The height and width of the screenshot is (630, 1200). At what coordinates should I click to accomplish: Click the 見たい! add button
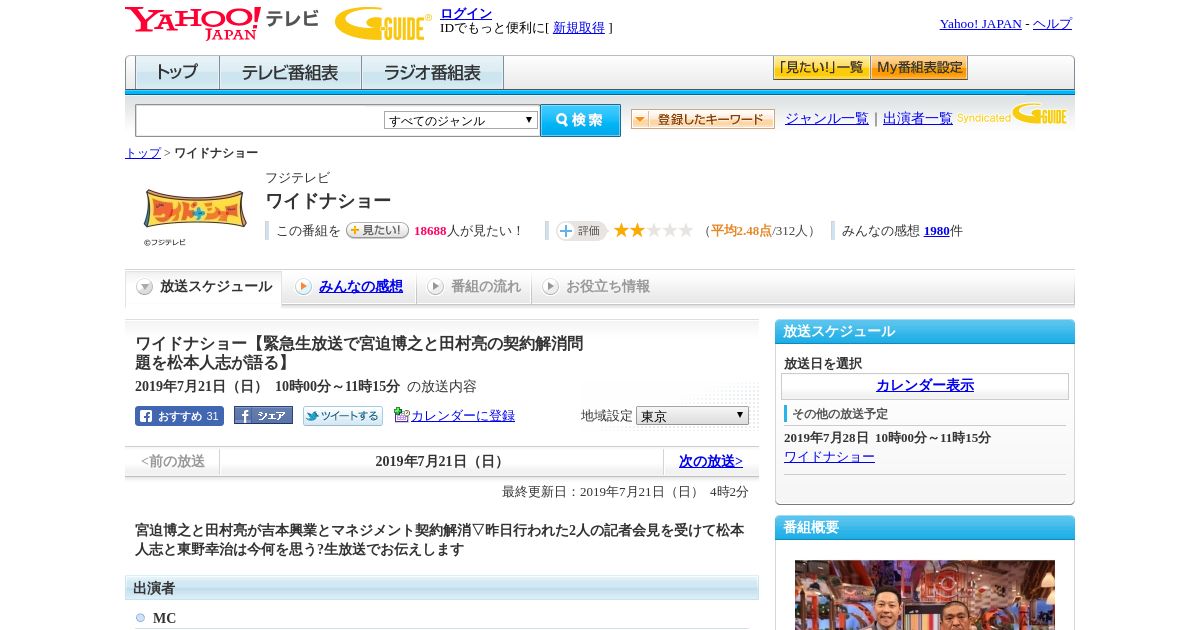pos(377,230)
